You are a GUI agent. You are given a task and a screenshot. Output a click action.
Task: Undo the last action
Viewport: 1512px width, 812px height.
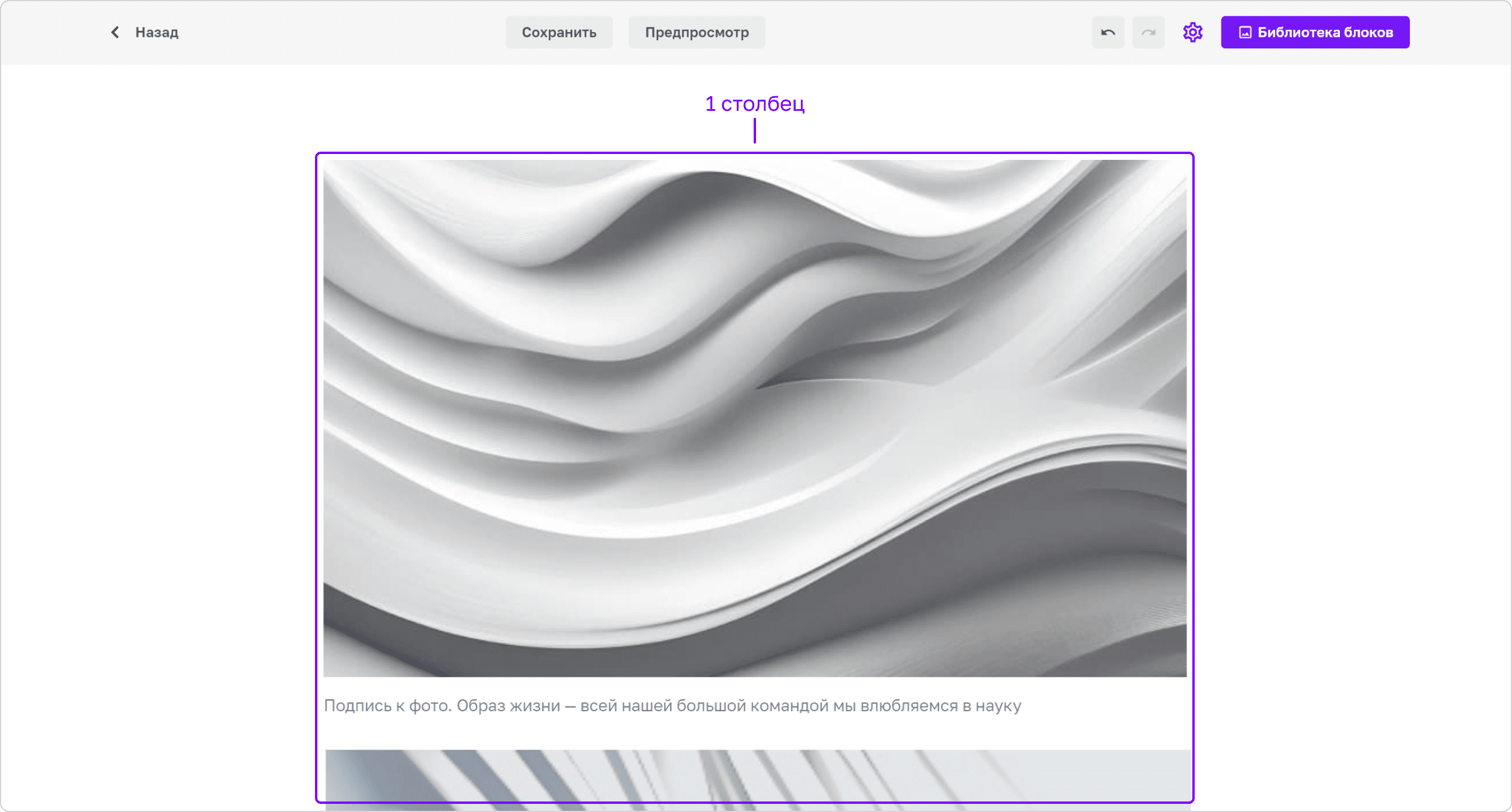pos(1108,32)
